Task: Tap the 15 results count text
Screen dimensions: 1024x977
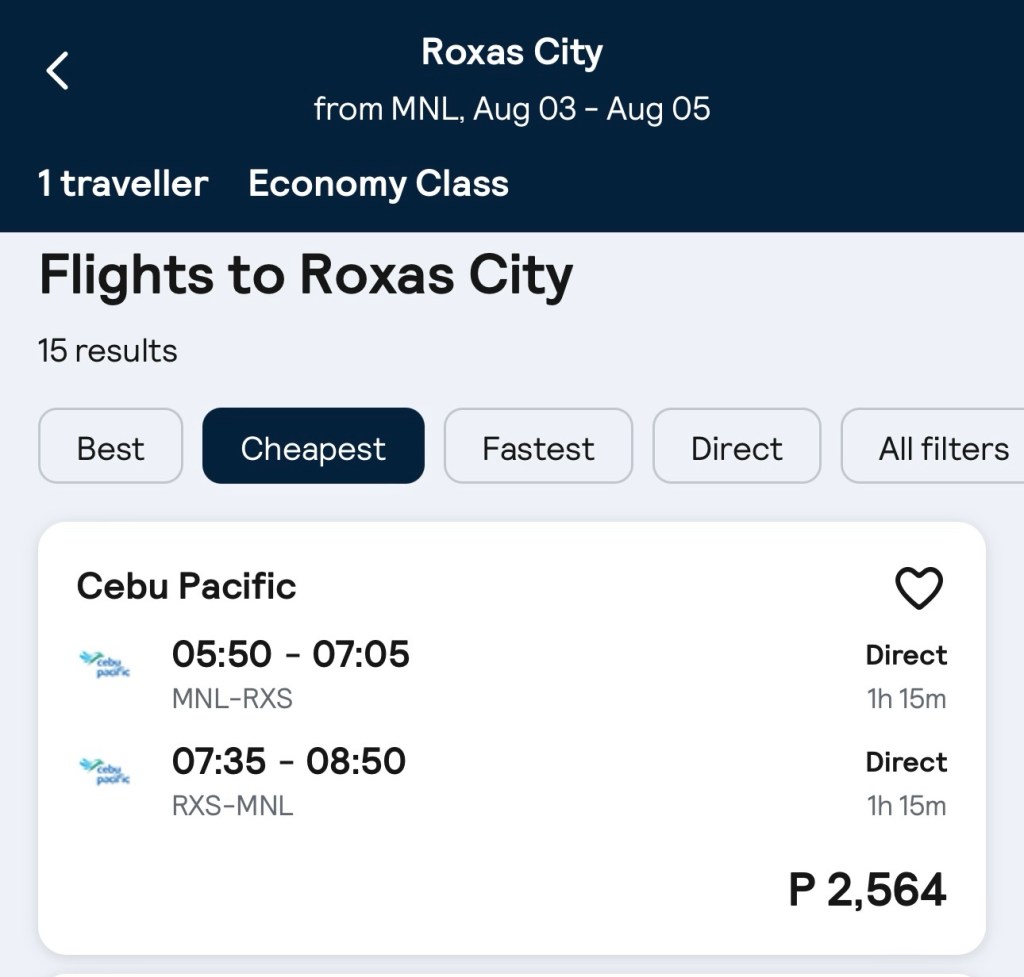Action: pos(108,351)
